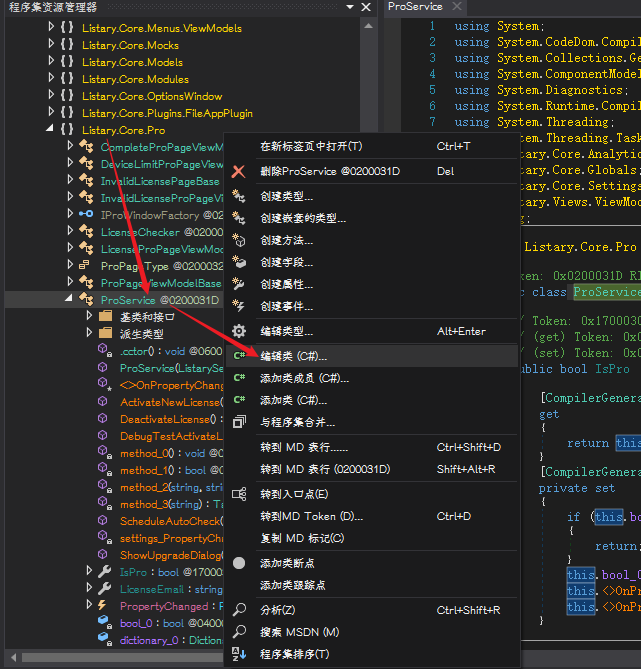
Task: Select the ScheduleAutoCheck method
Action: click(172, 521)
